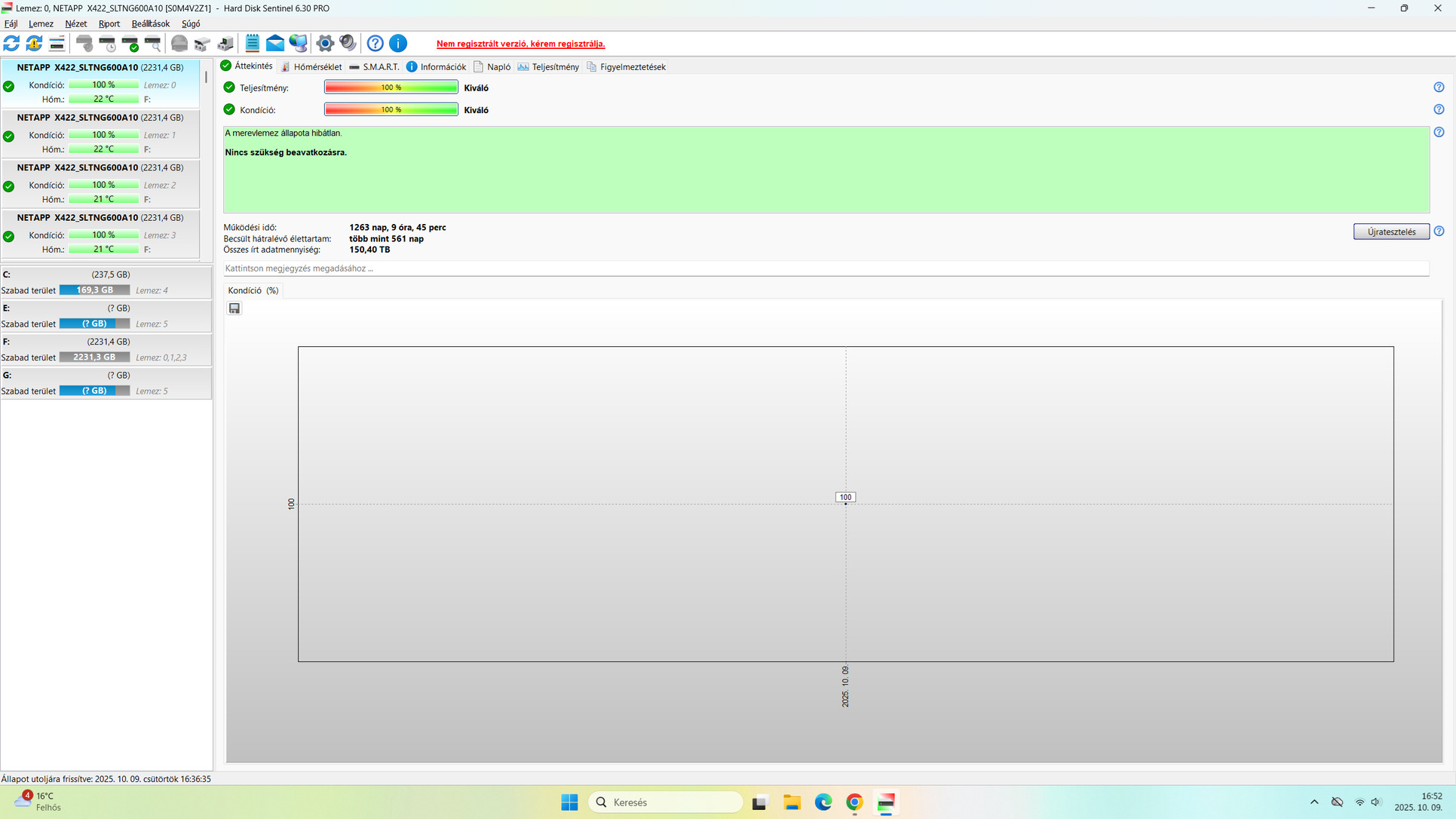Open the Riport menu
This screenshot has width=1456, height=819.
point(109,24)
